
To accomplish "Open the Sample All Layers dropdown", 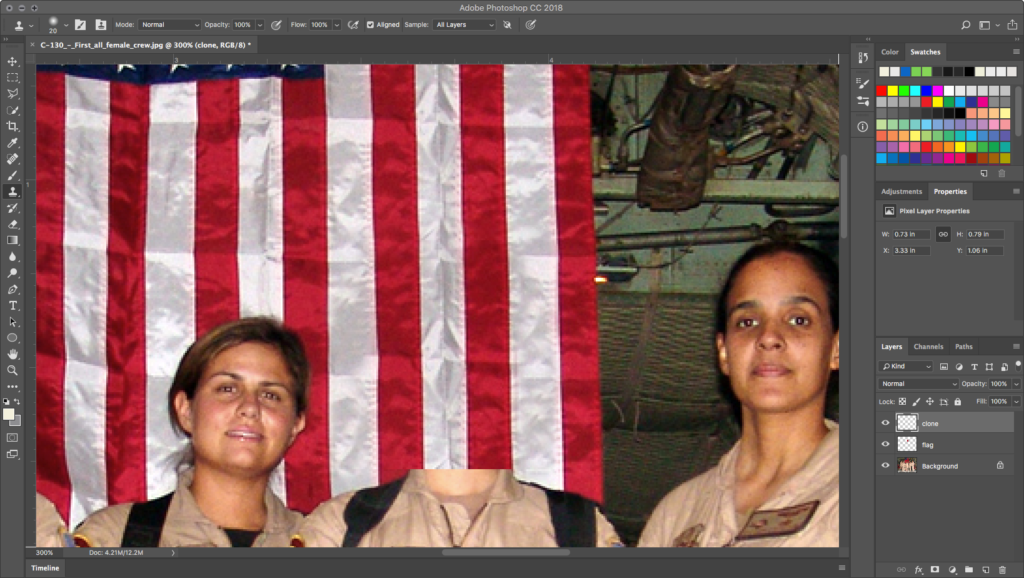I will tap(463, 24).
